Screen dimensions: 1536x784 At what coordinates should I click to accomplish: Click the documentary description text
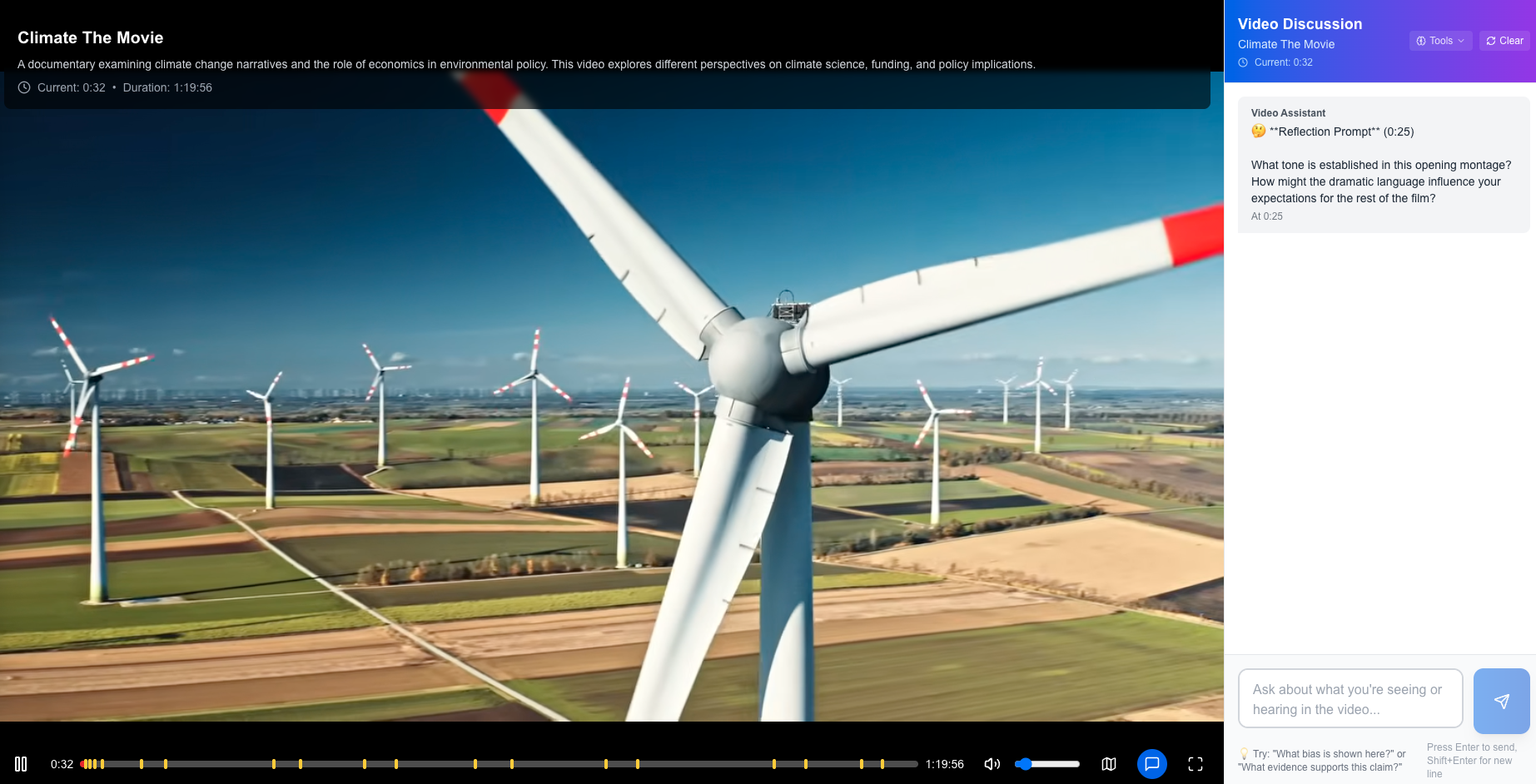click(526, 64)
